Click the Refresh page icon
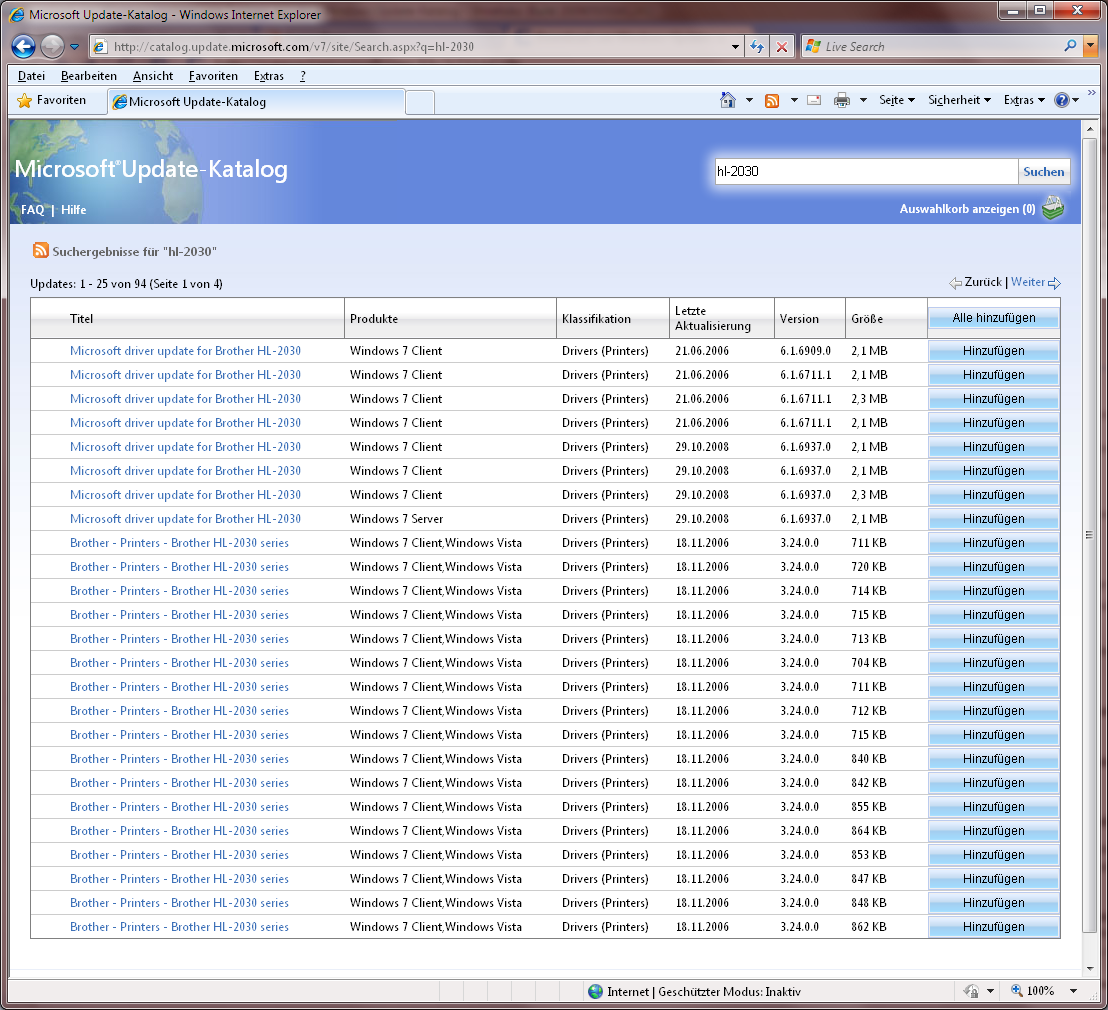This screenshot has height=1010, width=1108. pos(757,47)
